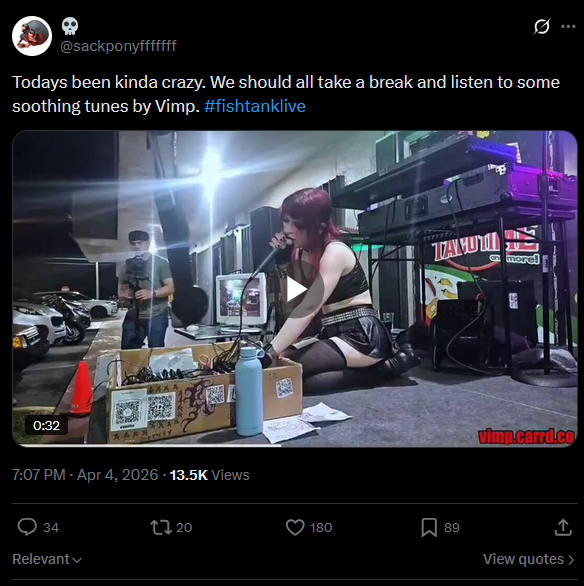Click the @sackponyfffffff handle
Viewport: 584px width, 586px height.
pyautogui.click(x=118, y=46)
